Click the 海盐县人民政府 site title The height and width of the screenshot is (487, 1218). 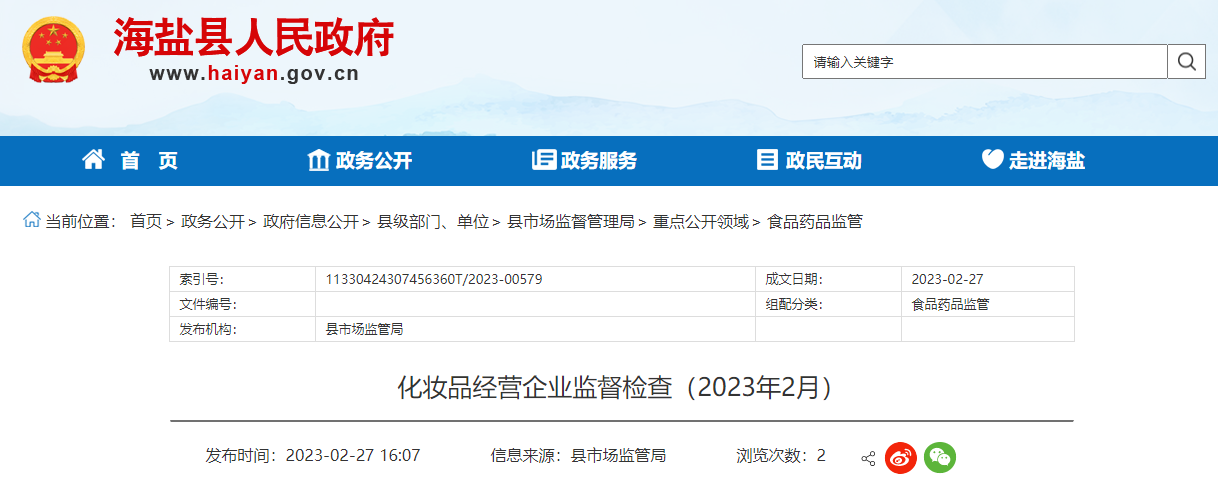pyautogui.click(x=254, y=38)
